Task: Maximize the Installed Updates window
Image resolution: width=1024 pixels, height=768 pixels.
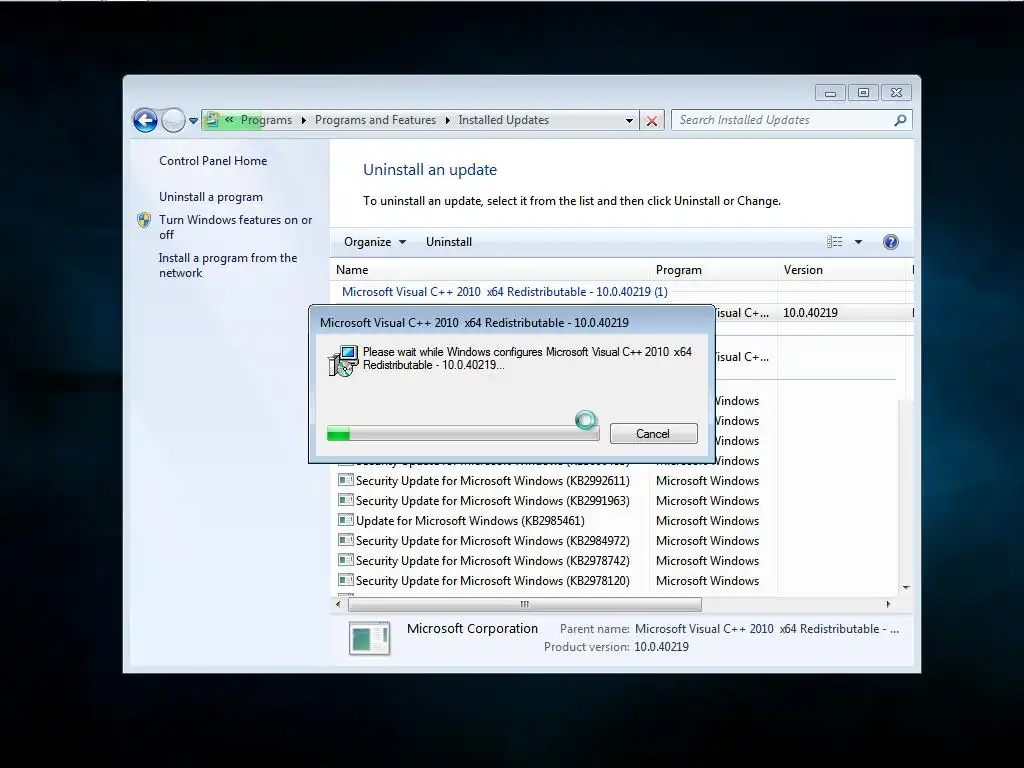Action: coord(863,93)
